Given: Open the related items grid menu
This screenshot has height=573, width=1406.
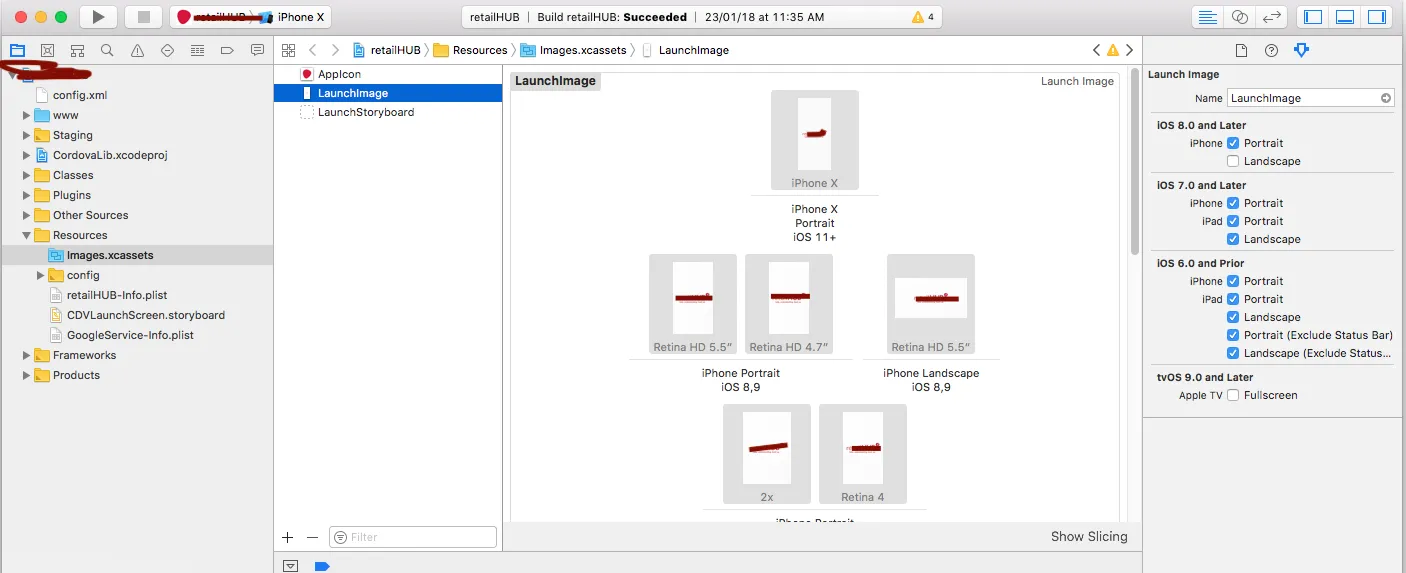Looking at the screenshot, I should [288, 50].
